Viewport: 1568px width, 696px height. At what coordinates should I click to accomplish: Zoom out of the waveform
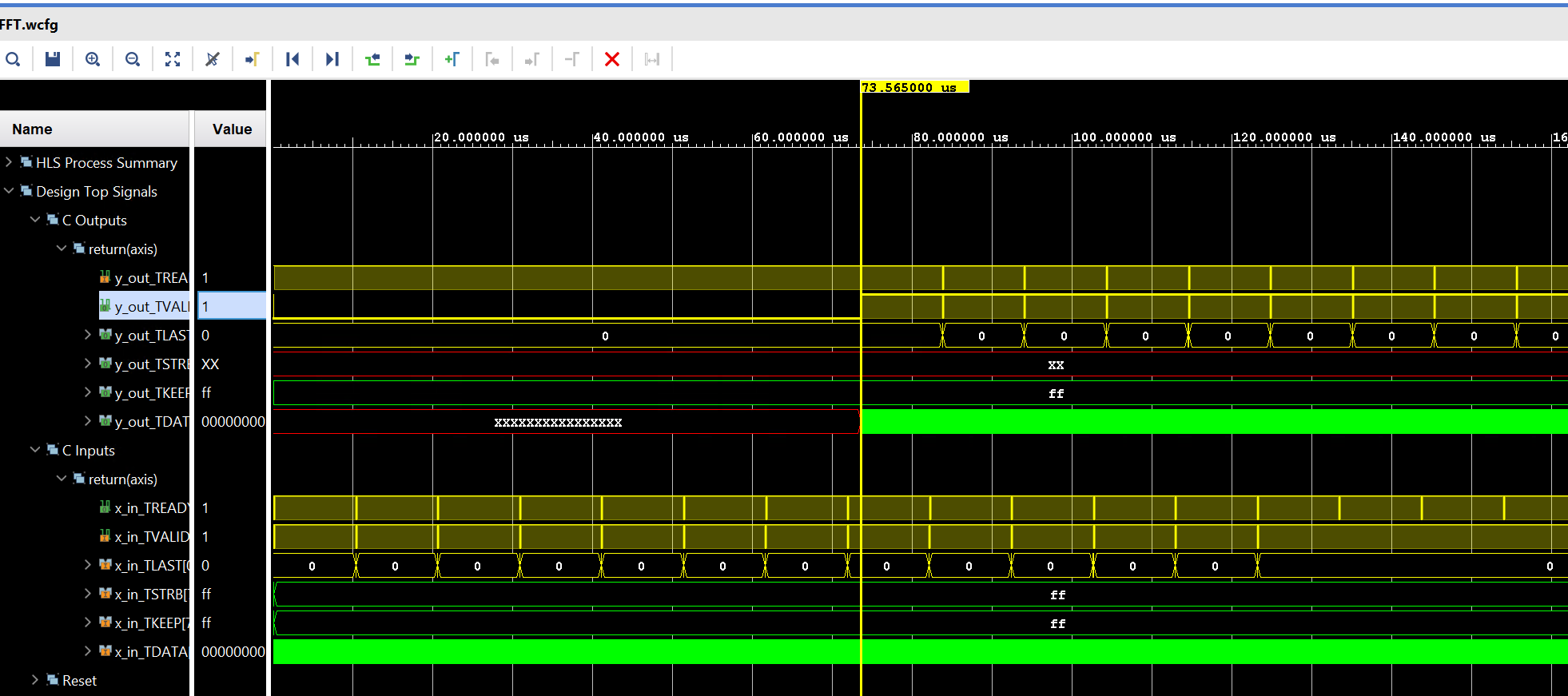pos(133,59)
